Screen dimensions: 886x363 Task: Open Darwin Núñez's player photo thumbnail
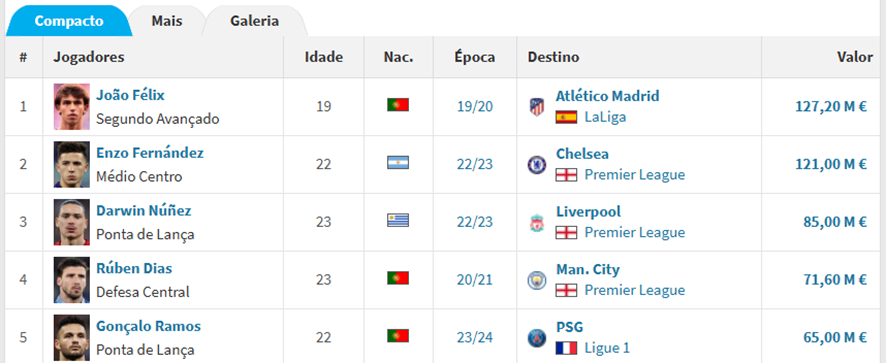tap(72, 222)
